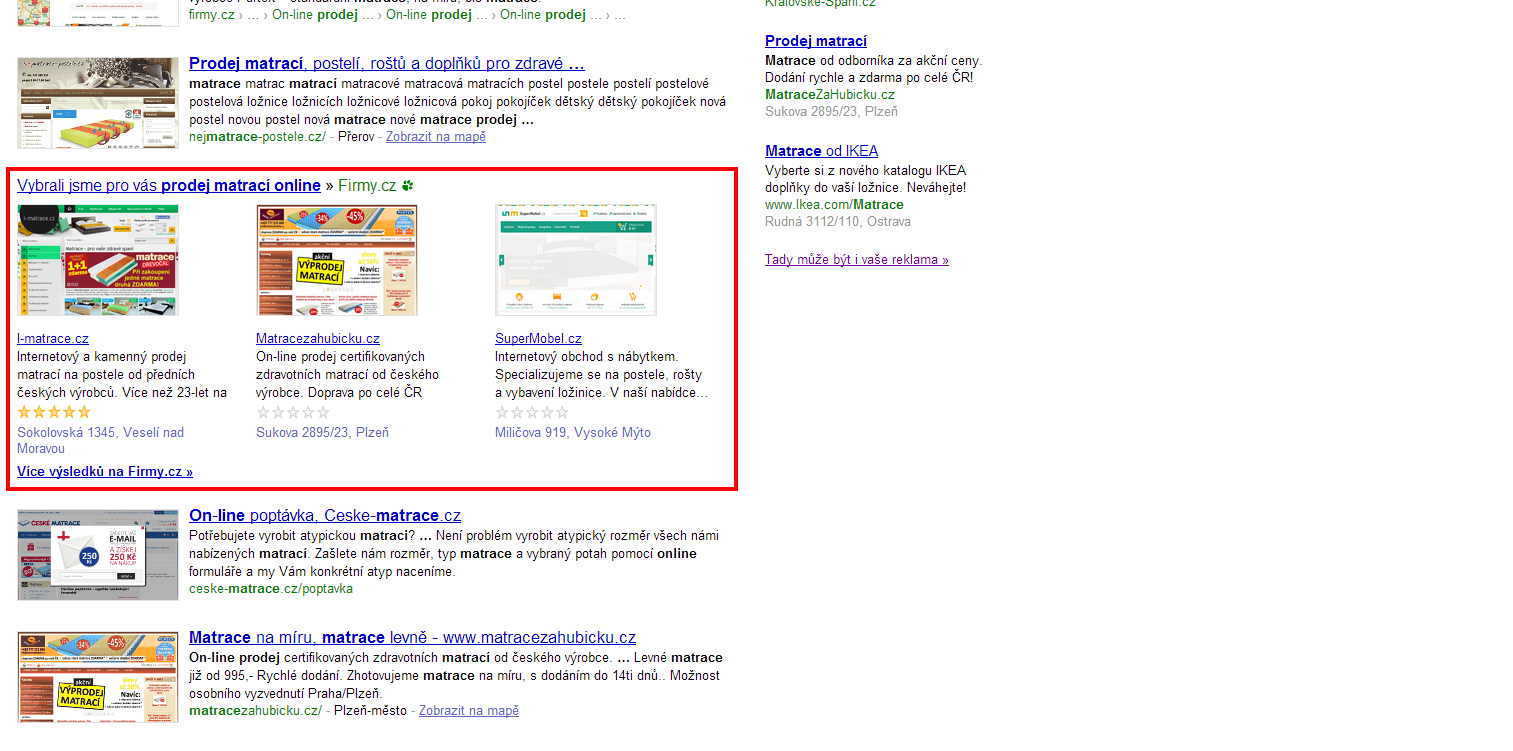
Task: Open the Matracezahubicku.cz thumbnail in Firmy box
Action: (337, 260)
